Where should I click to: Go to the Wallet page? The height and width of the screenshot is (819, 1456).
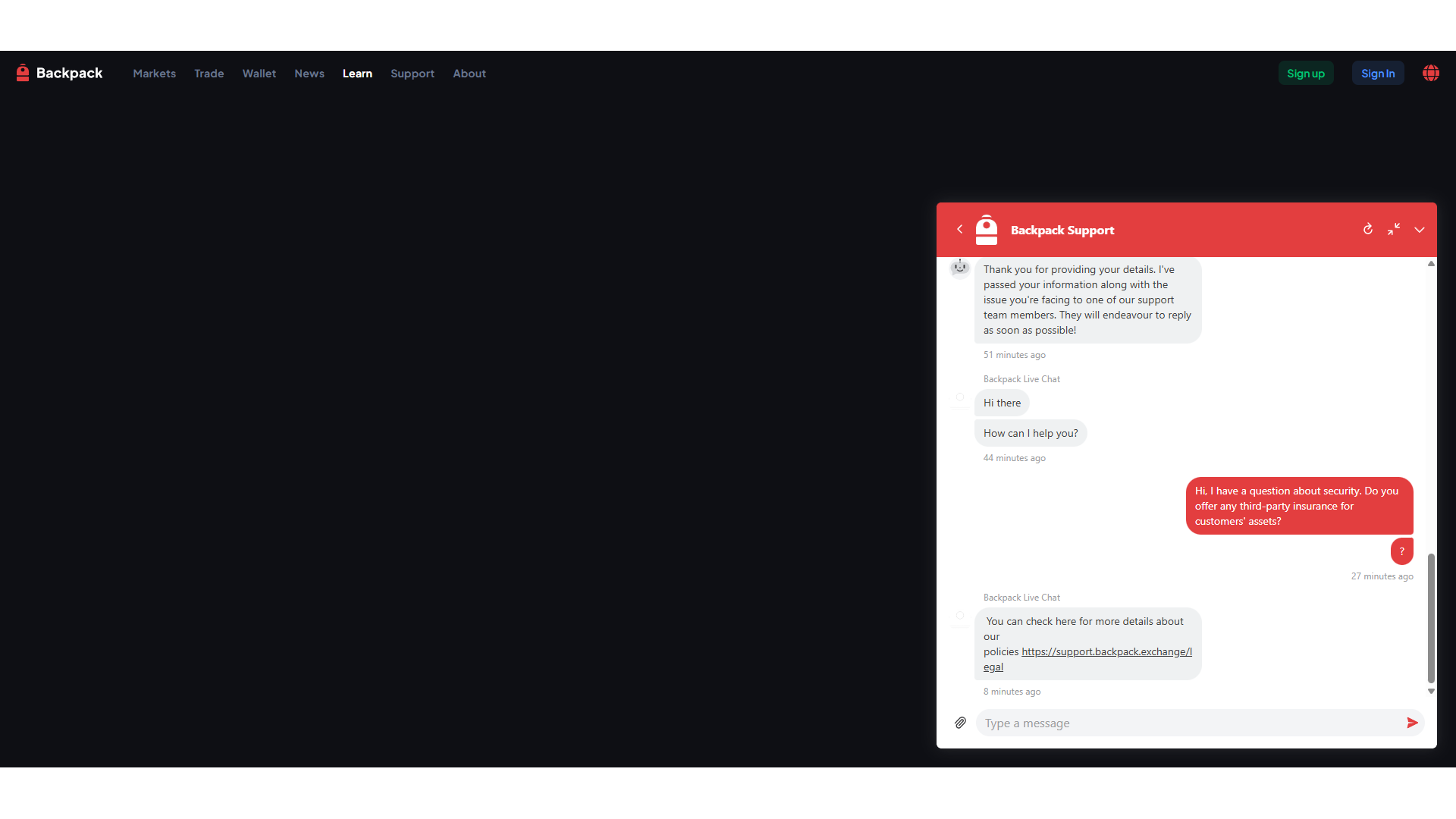tap(259, 74)
